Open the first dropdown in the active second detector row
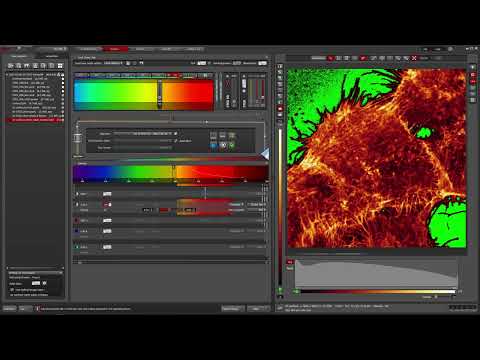 coord(236,204)
